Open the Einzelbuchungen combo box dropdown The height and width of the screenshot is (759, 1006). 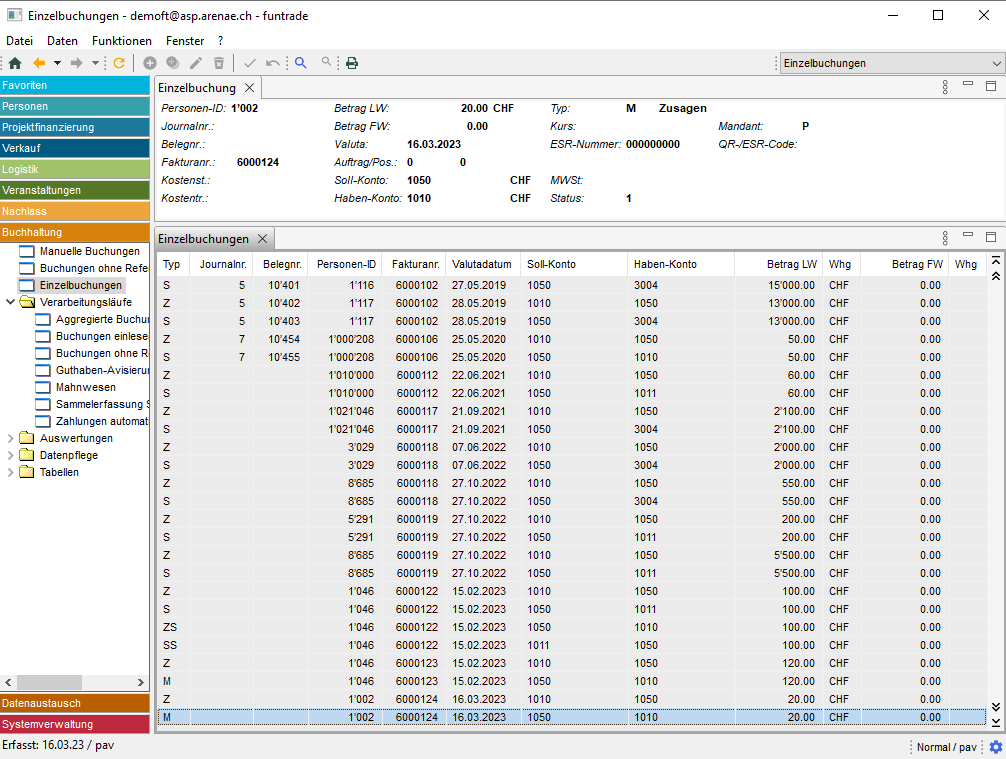pos(995,63)
